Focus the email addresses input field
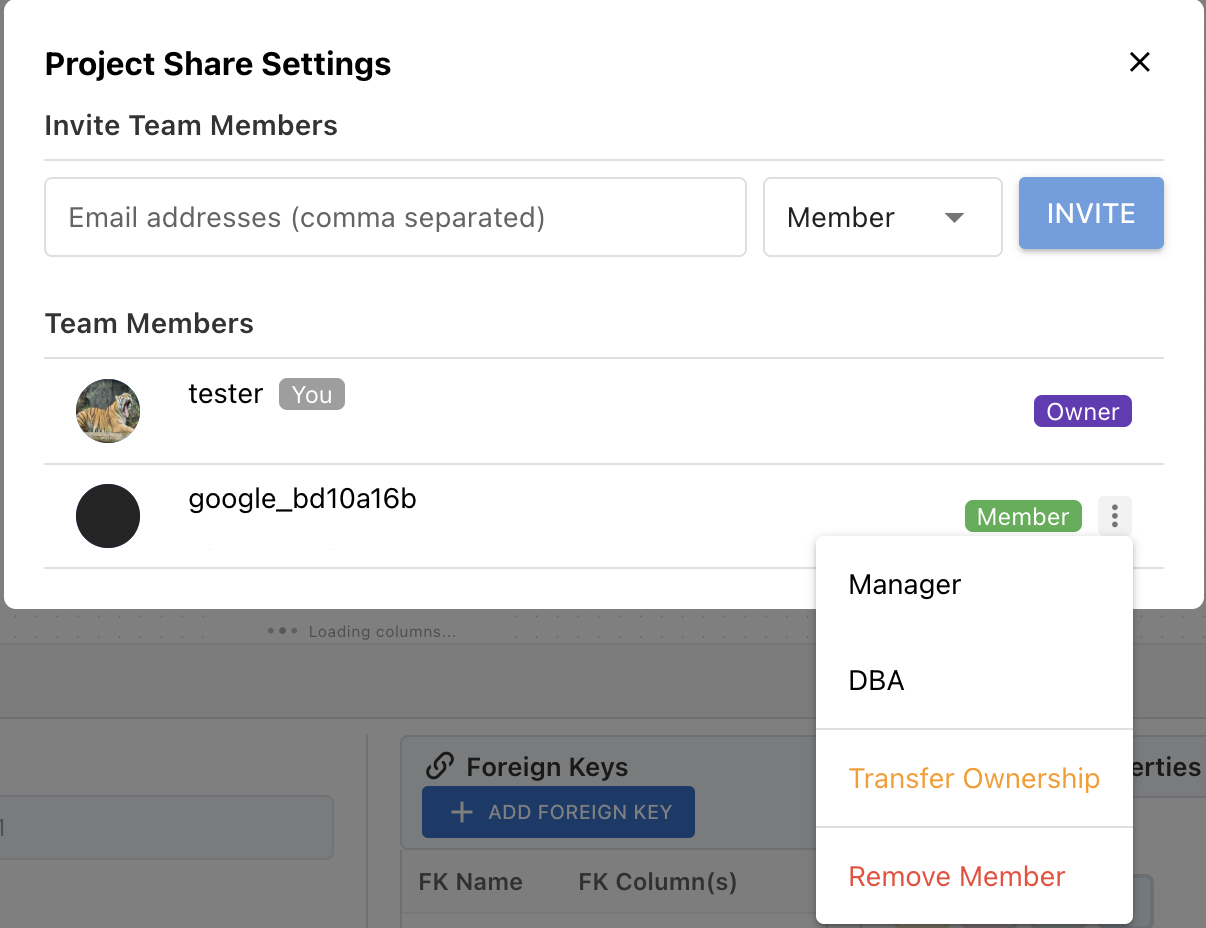 pyautogui.click(x=395, y=217)
